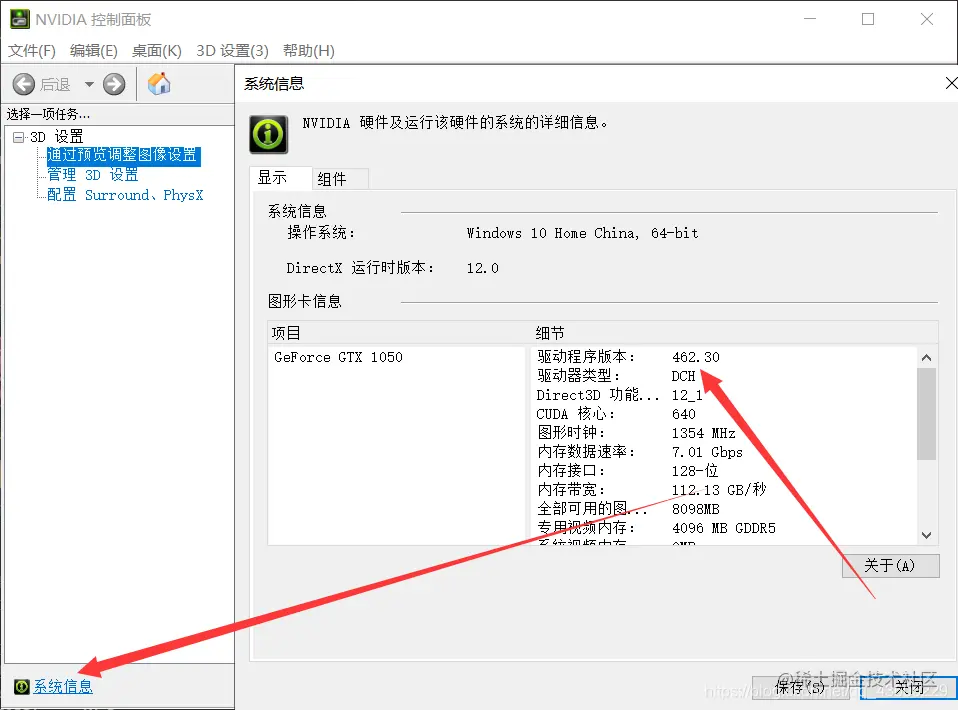958x710 pixels.
Task: Click the 关闭 button
Action: coord(909,687)
